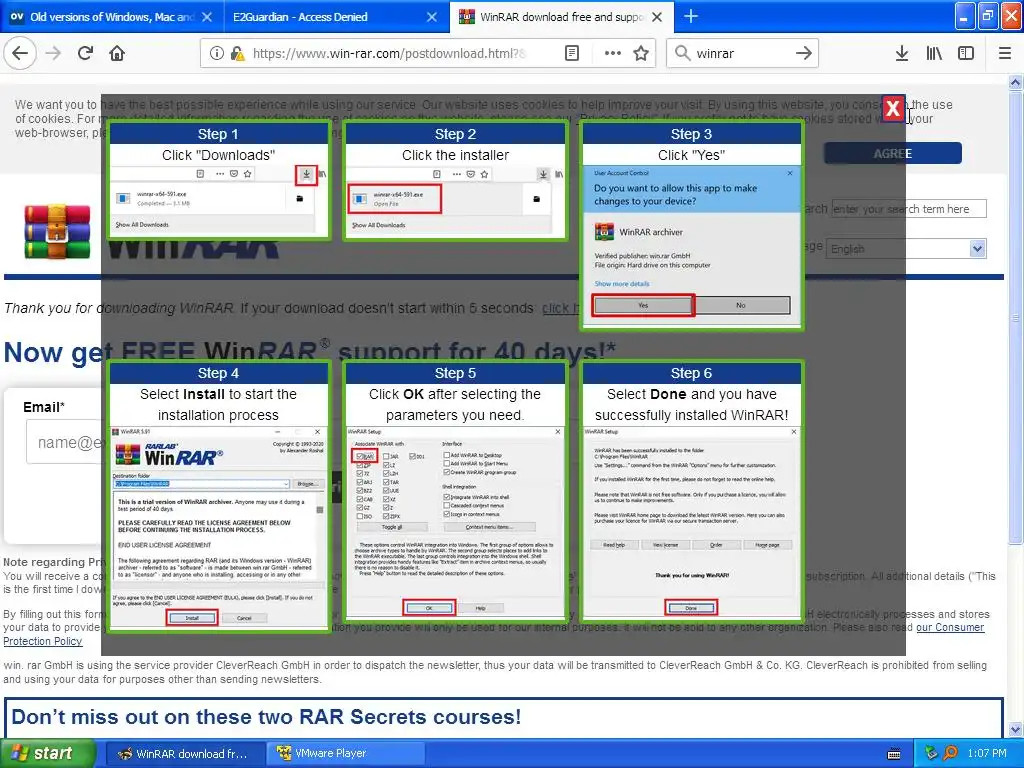Close the Old versions of Windows tab

(207, 17)
